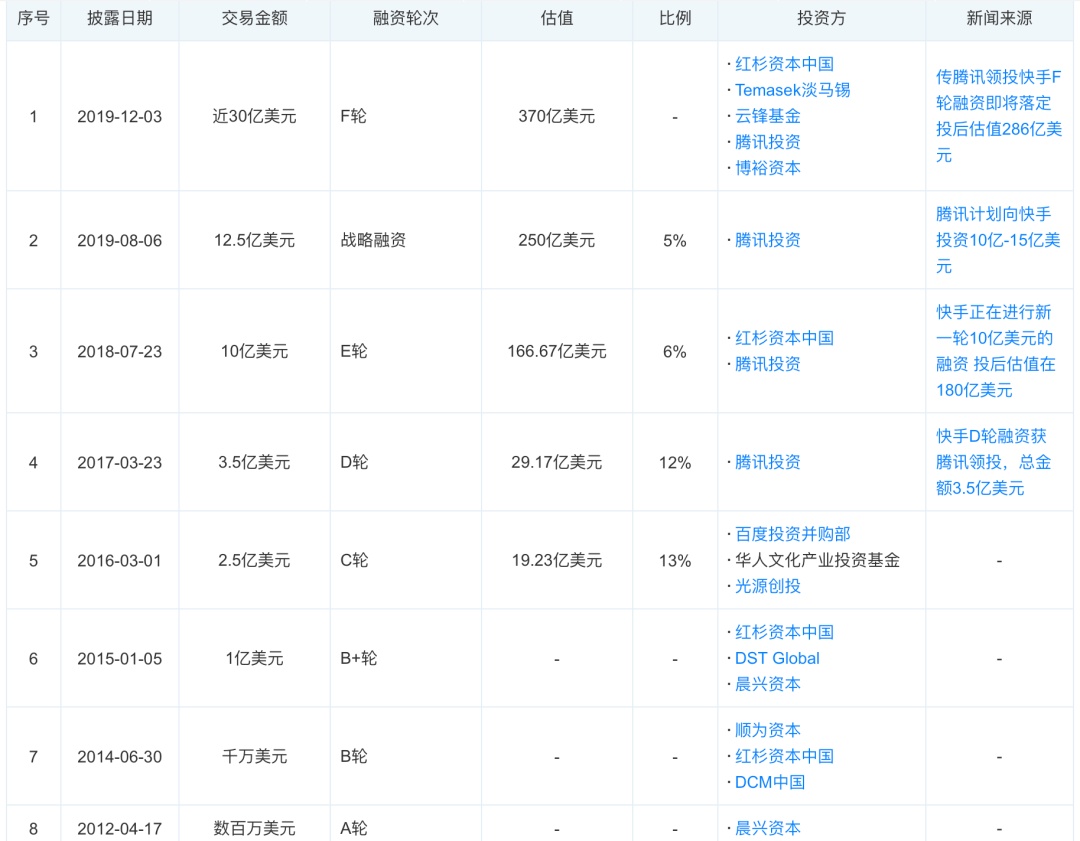
Task: Open 红杉资本中国 link in the E轮 row
Action: [x=784, y=338]
